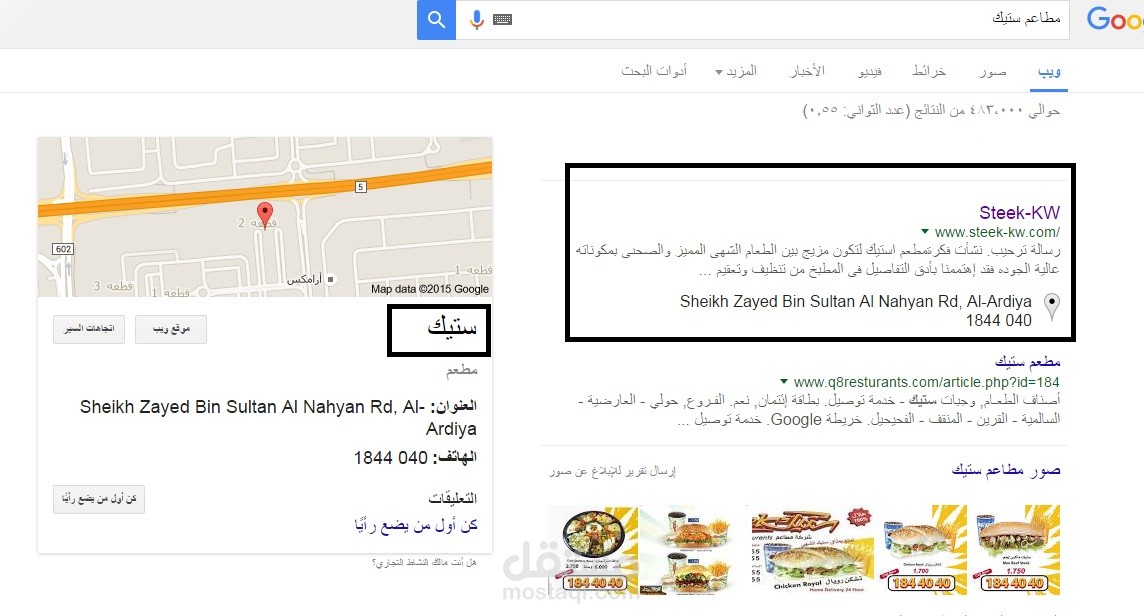Open the on-screen keyboard icon
Image resolution: width=1144 pixels, height=616 pixels.
tap(502, 20)
